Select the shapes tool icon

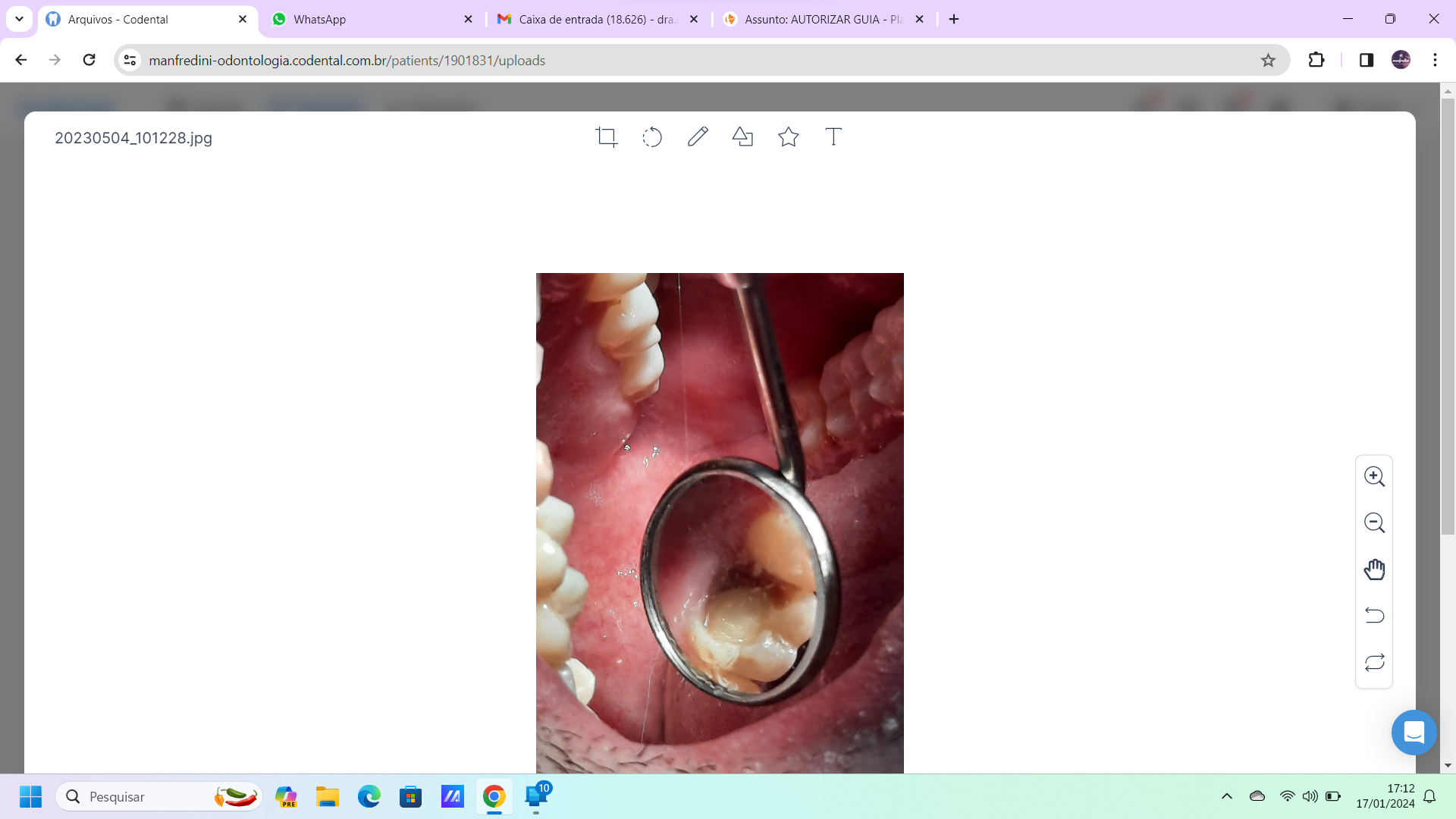(x=742, y=136)
